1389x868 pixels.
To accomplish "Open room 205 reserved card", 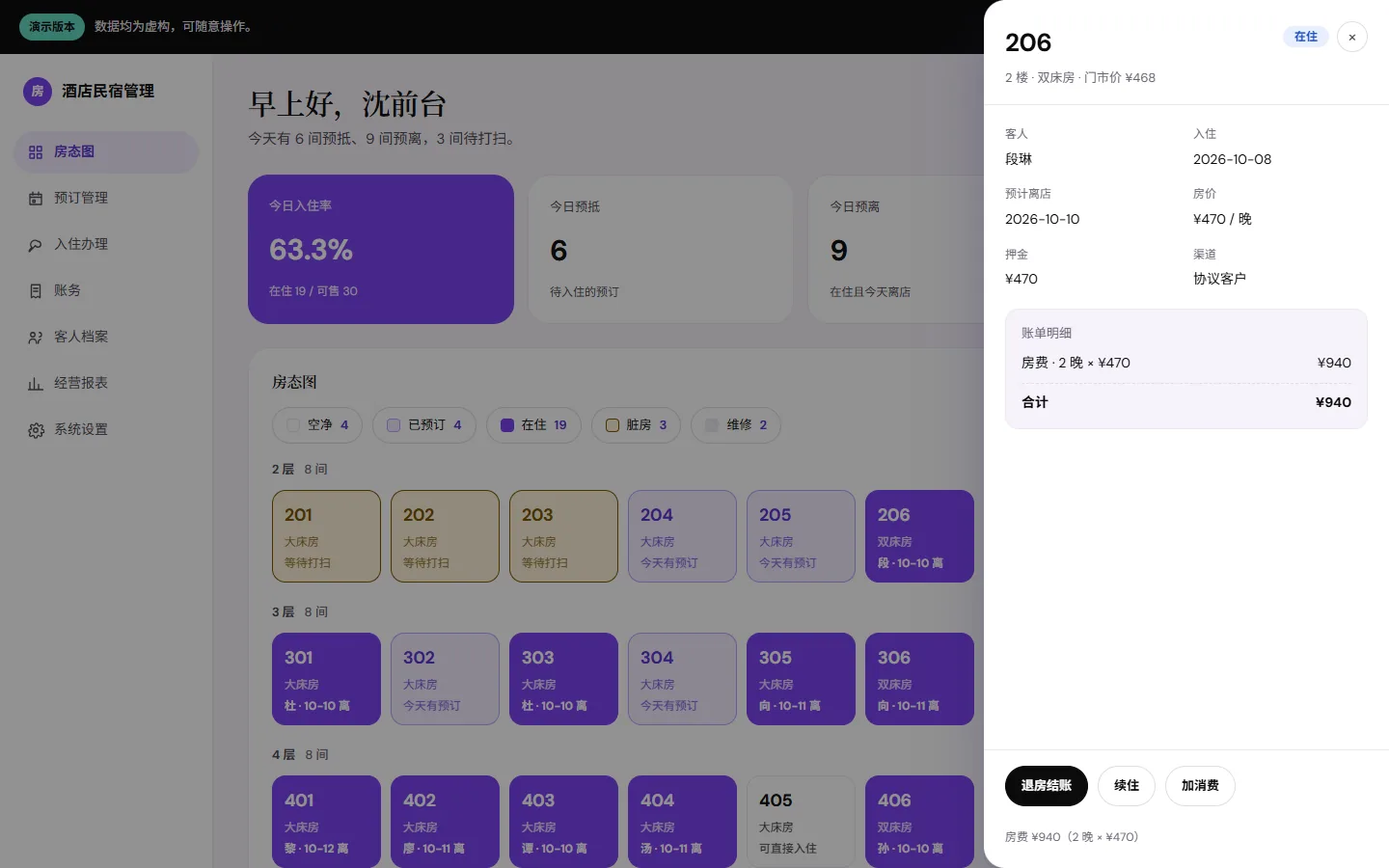I will pos(801,536).
